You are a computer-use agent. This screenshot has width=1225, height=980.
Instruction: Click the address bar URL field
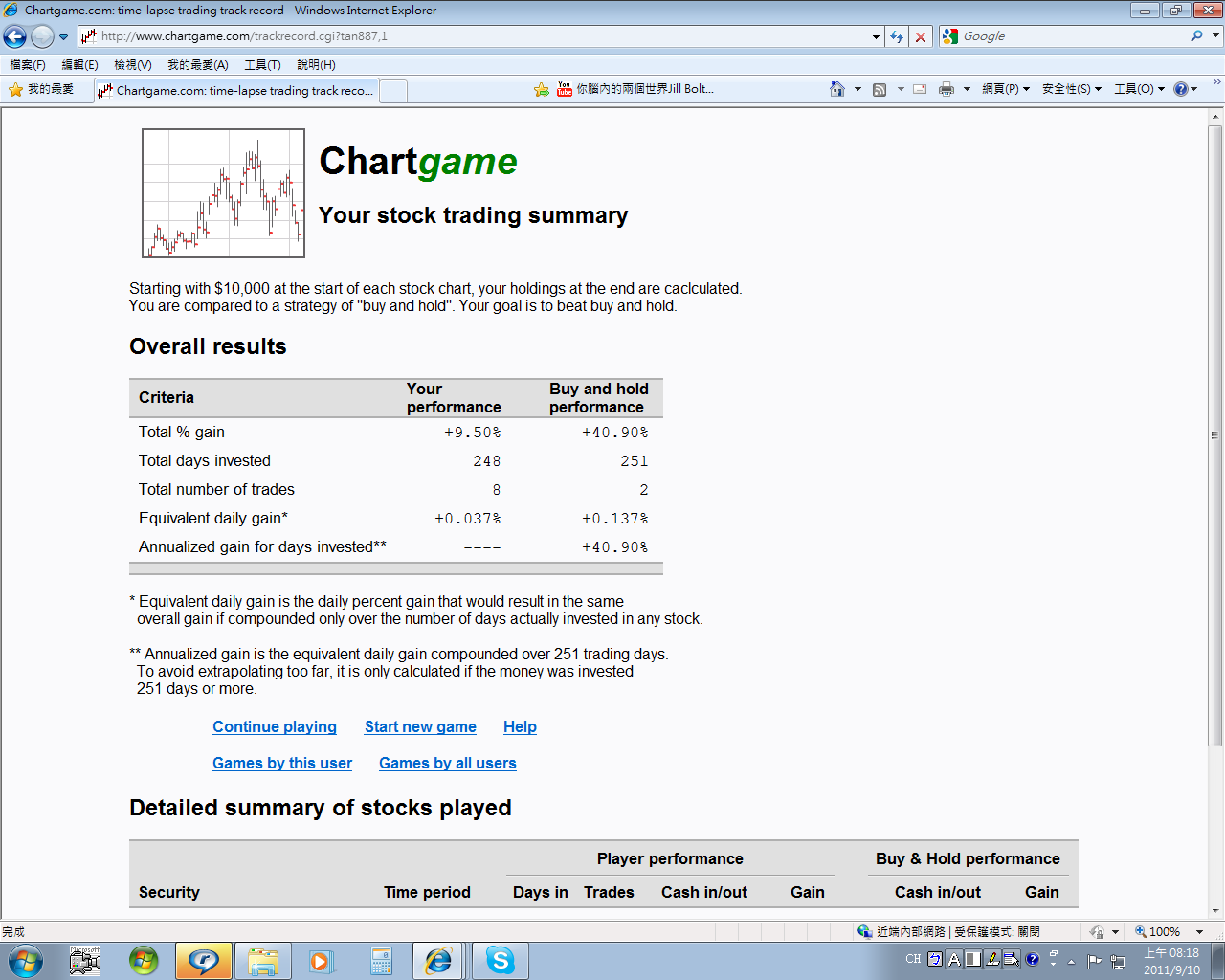pos(474,36)
